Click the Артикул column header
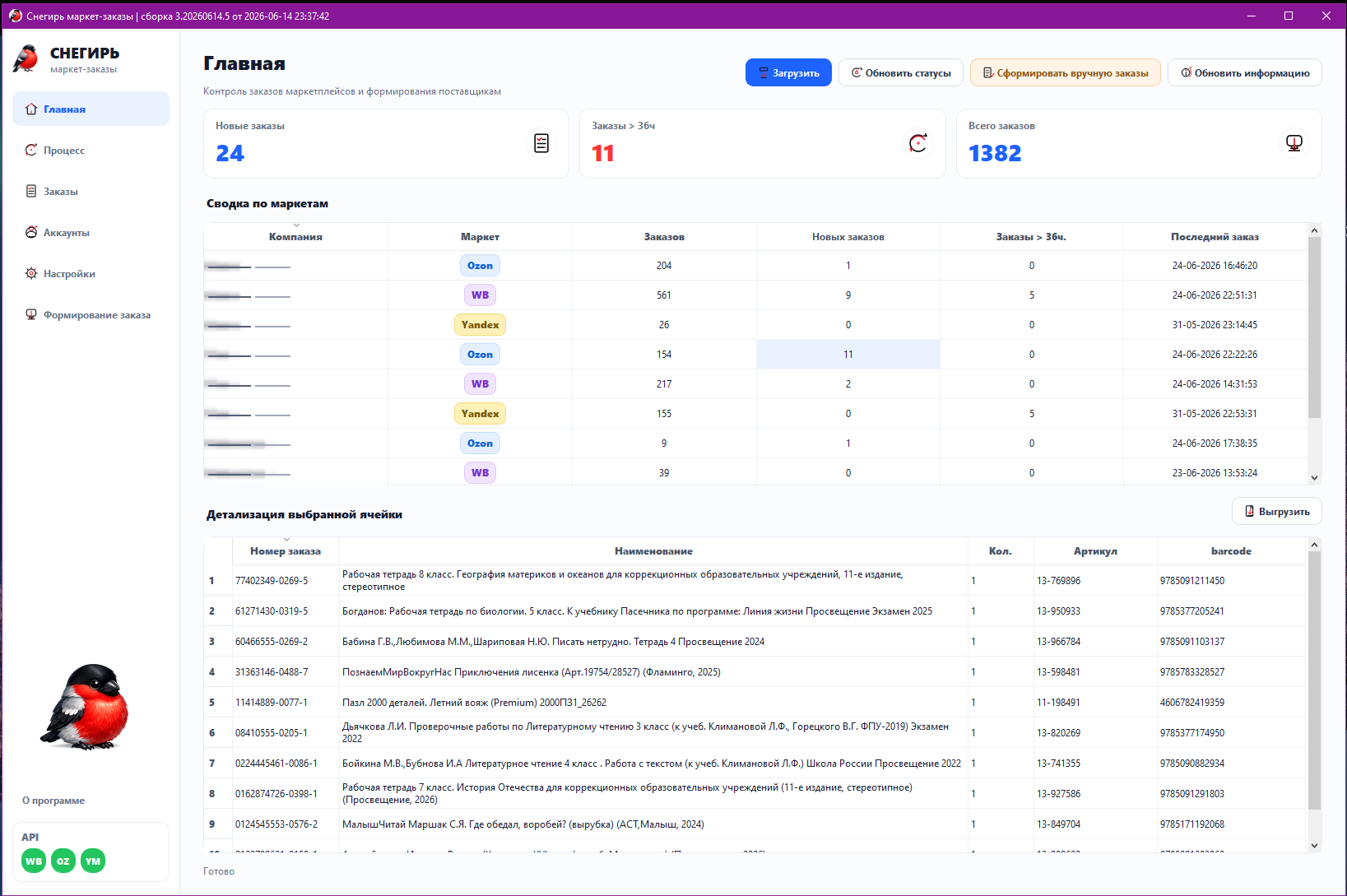Image resolution: width=1347 pixels, height=896 pixels. (1095, 551)
